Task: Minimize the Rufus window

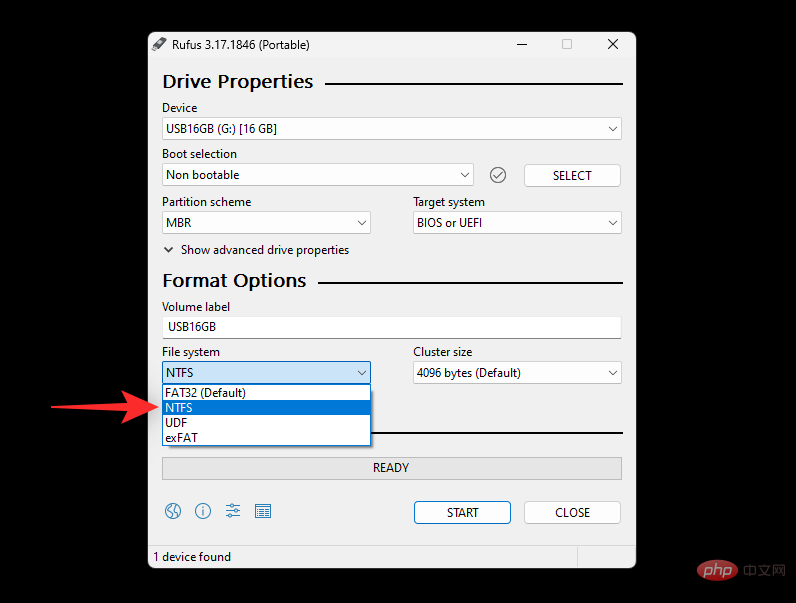Action: pos(522,45)
